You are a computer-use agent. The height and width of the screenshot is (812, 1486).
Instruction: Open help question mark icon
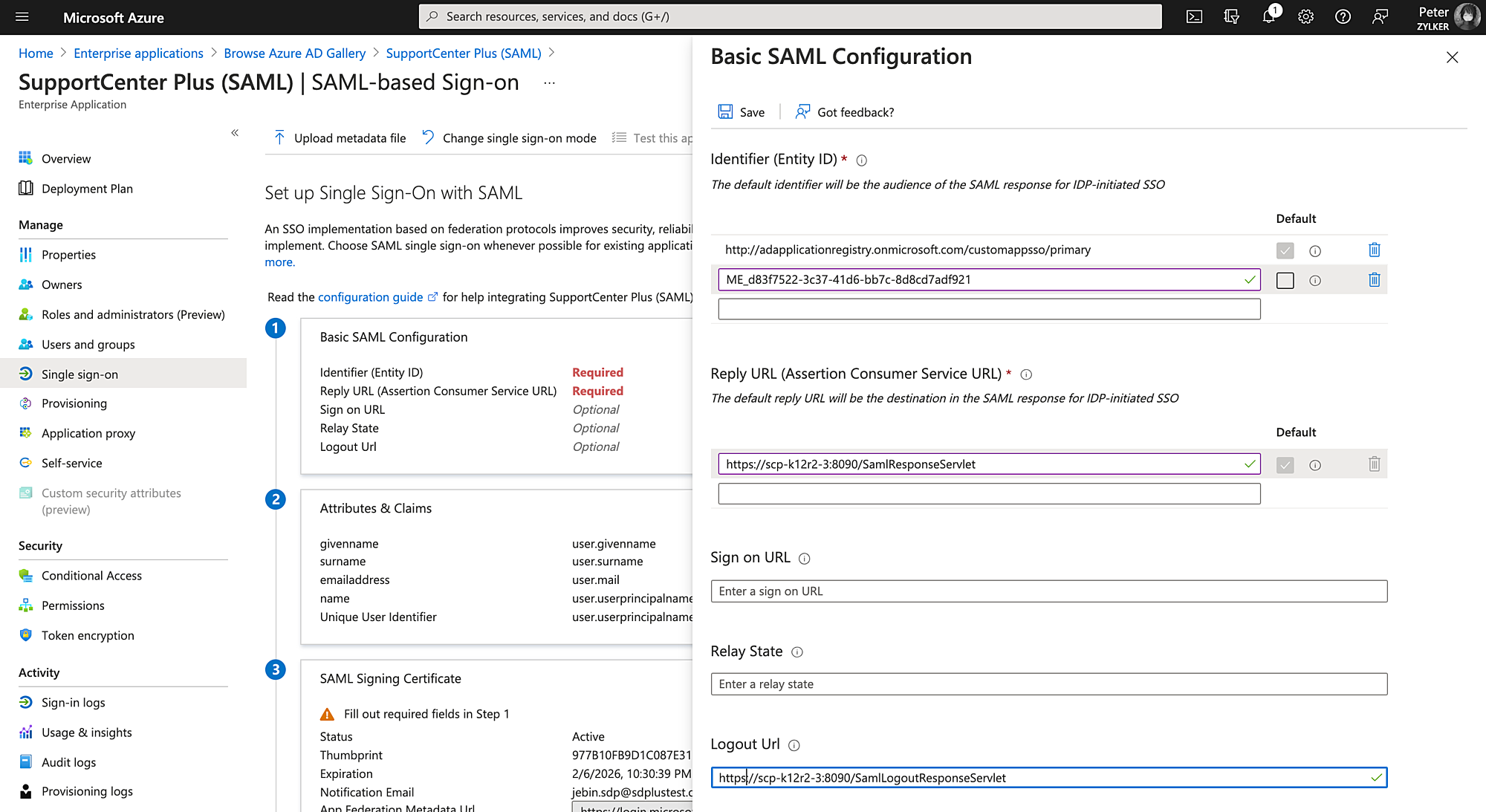(x=1343, y=16)
